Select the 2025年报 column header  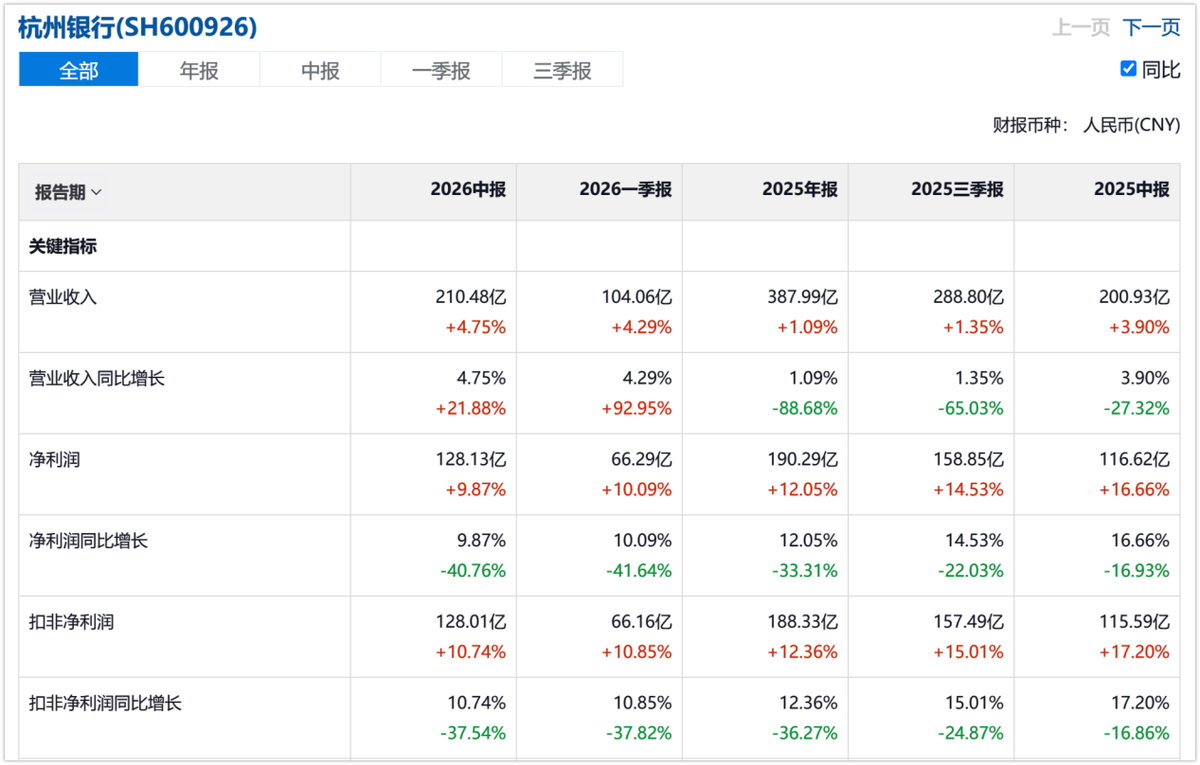pyautogui.click(x=800, y=190)
